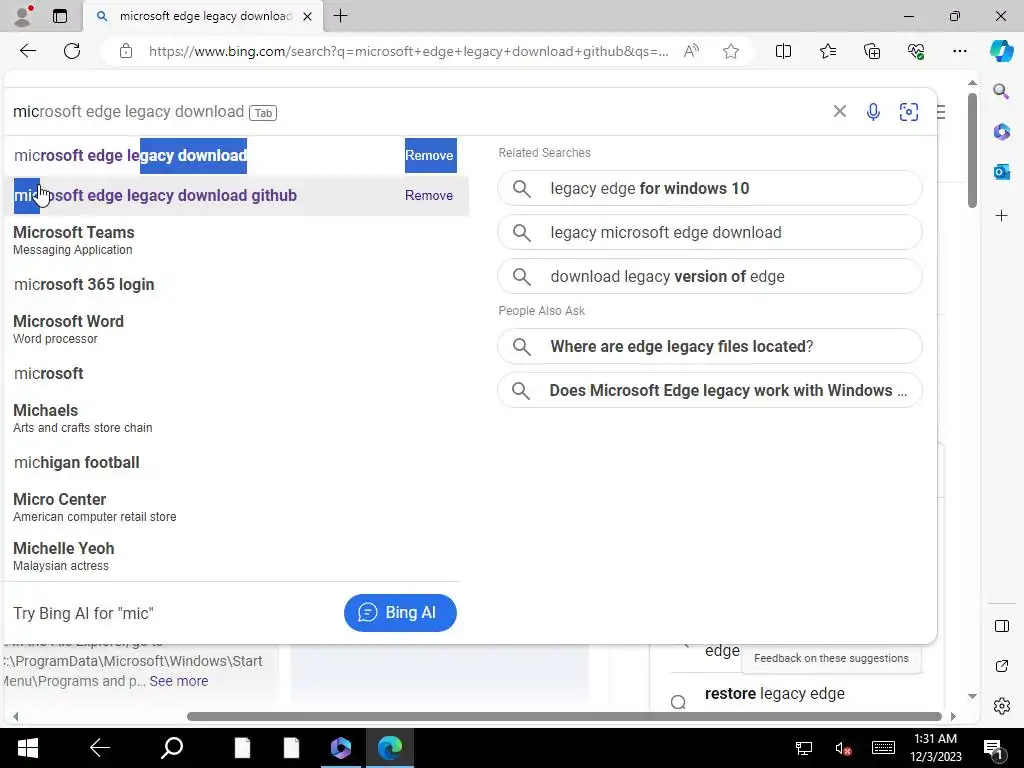Choose Michelle Yeoh suggestion
Image resolution: width=1024 pixels, height=768 pixels.
236,556
